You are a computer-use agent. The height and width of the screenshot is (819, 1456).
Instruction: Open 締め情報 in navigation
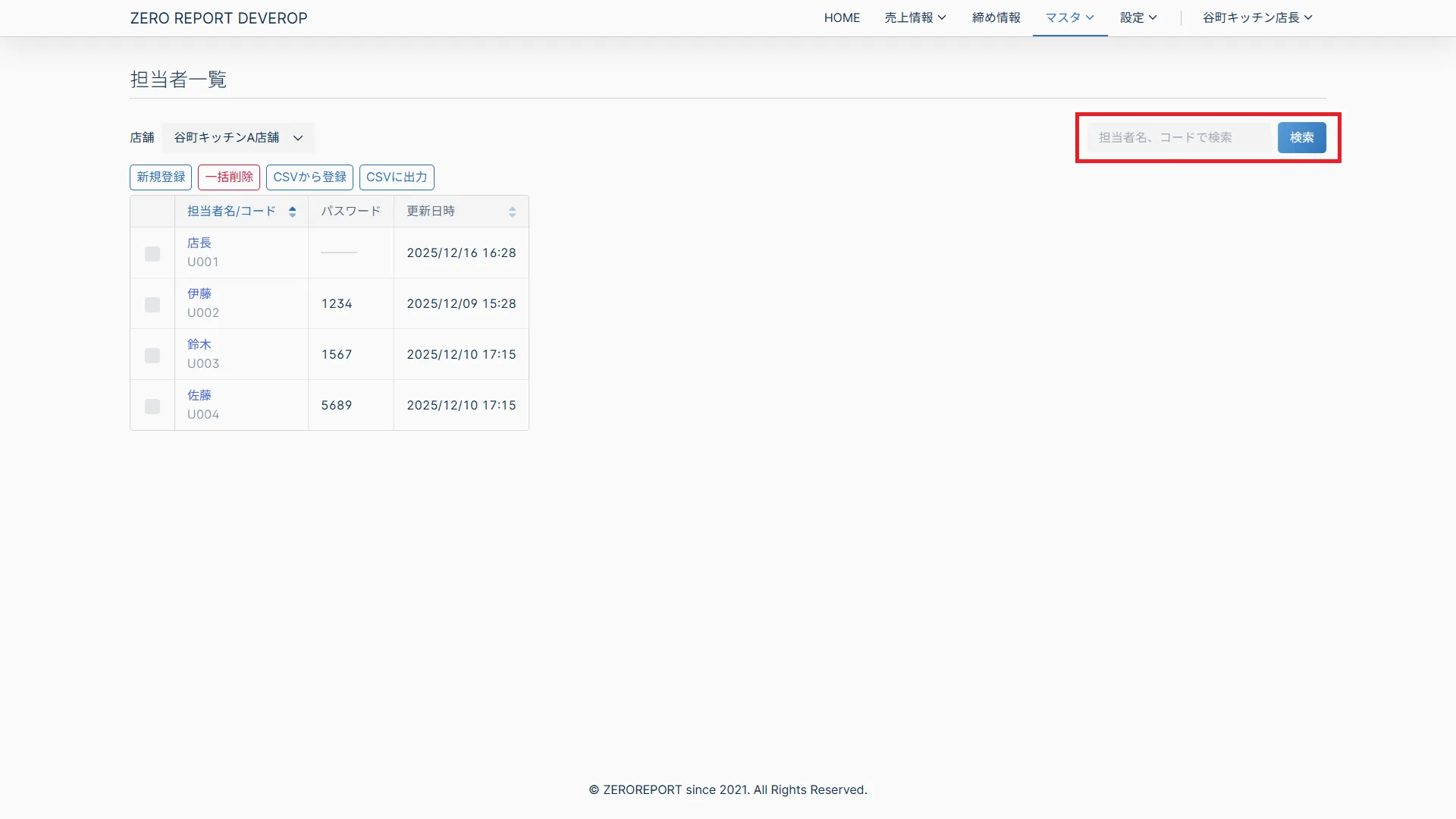point(996,17)
